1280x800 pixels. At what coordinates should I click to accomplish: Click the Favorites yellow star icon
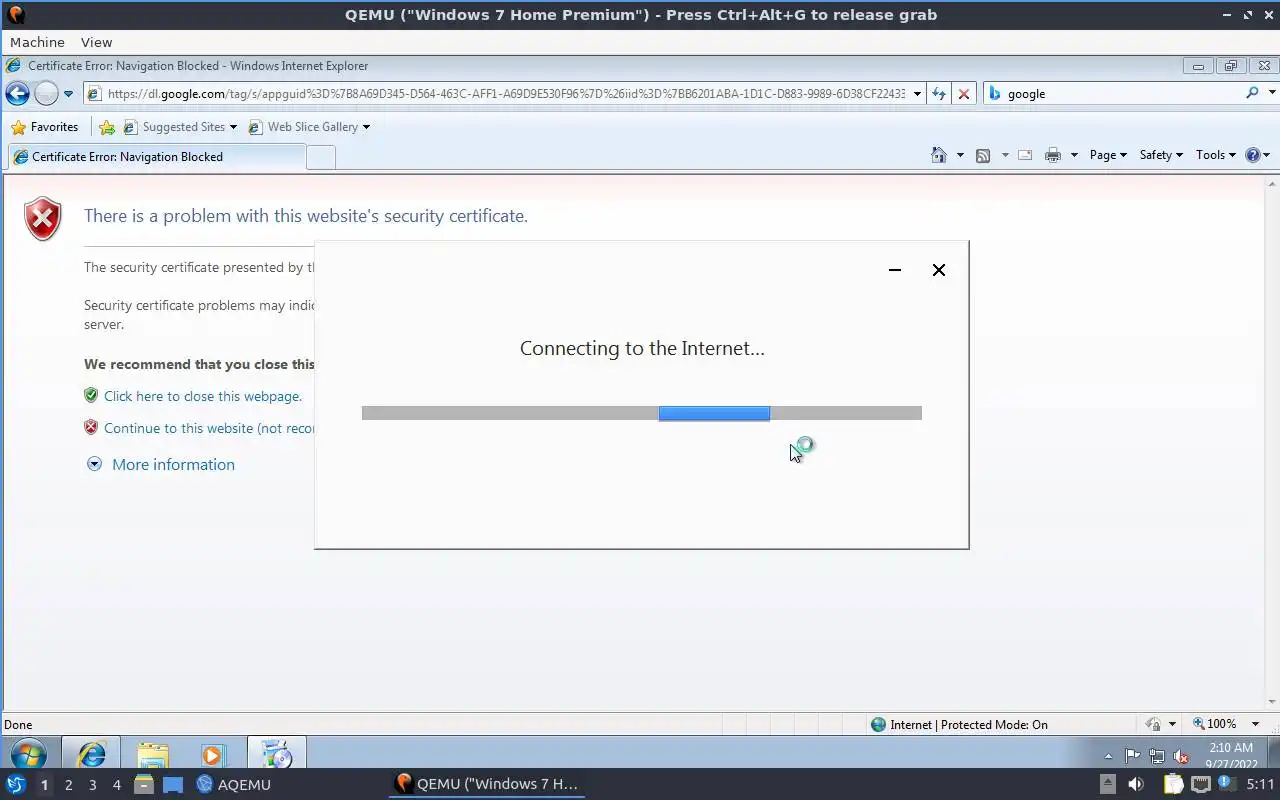18,127
